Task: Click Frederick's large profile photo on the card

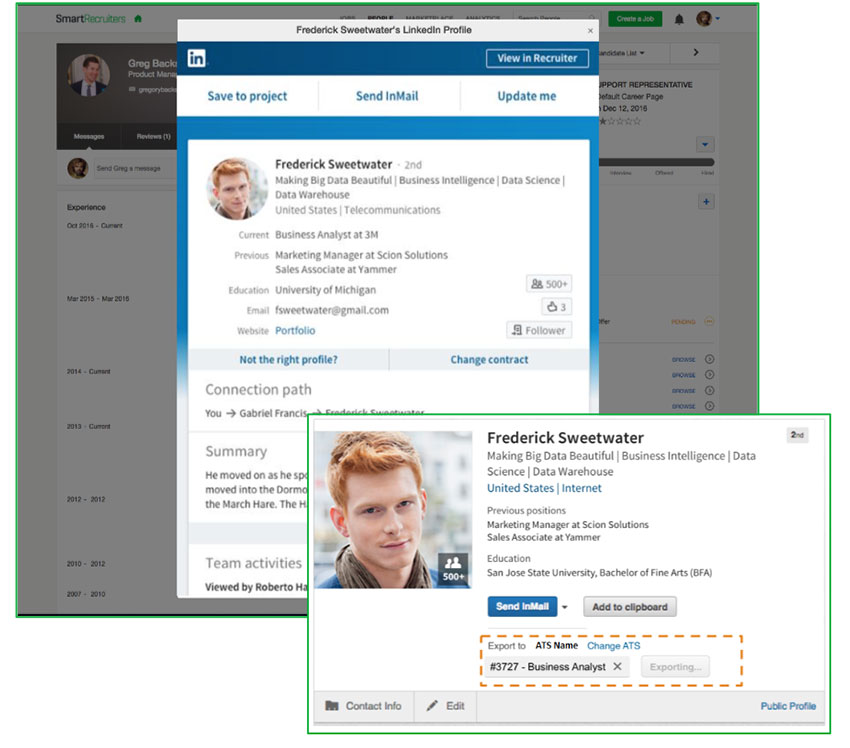Action: point(392,510)
